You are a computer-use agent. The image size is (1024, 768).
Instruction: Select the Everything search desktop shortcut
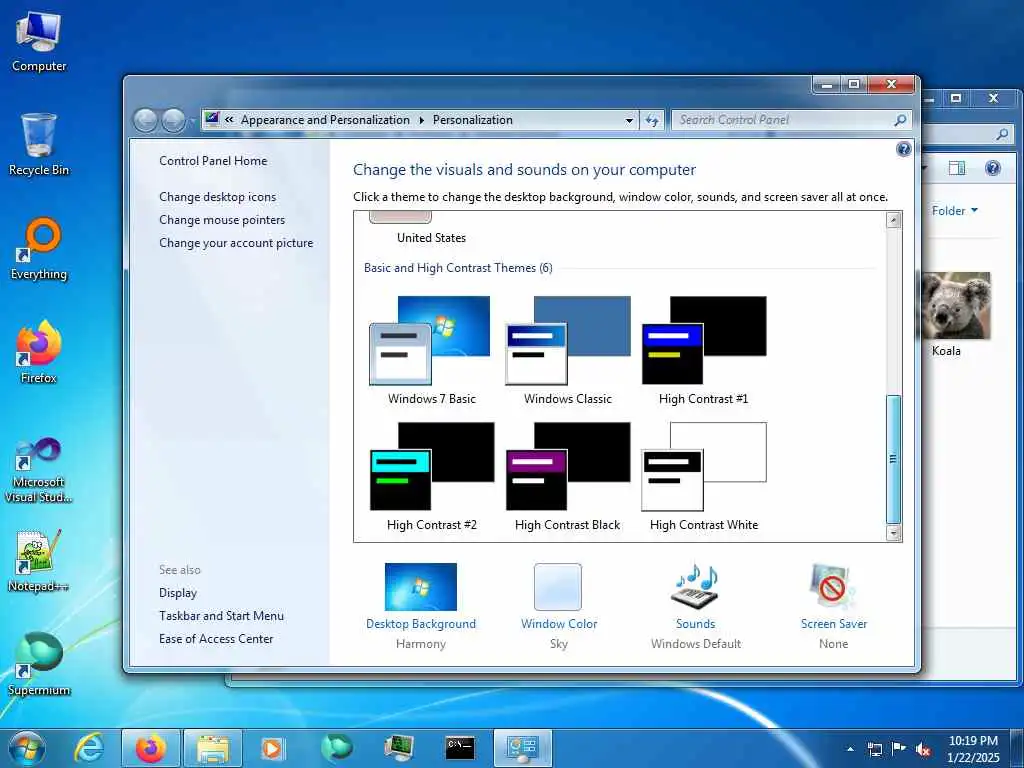pyautogui.click(x=39, y=249)
